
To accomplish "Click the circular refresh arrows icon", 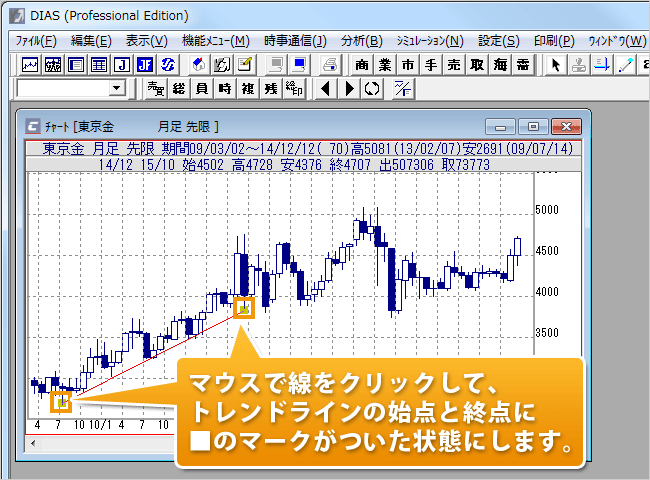I will click(x=372, y=89).
